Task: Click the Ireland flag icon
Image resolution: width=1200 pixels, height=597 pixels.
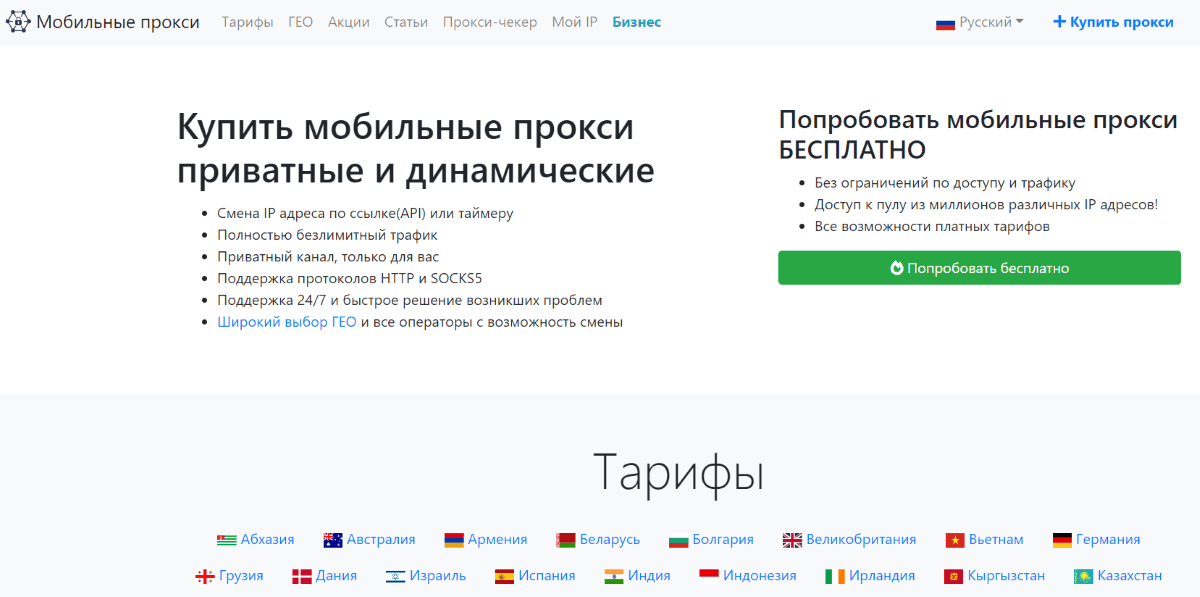Action: pos(835,576)
